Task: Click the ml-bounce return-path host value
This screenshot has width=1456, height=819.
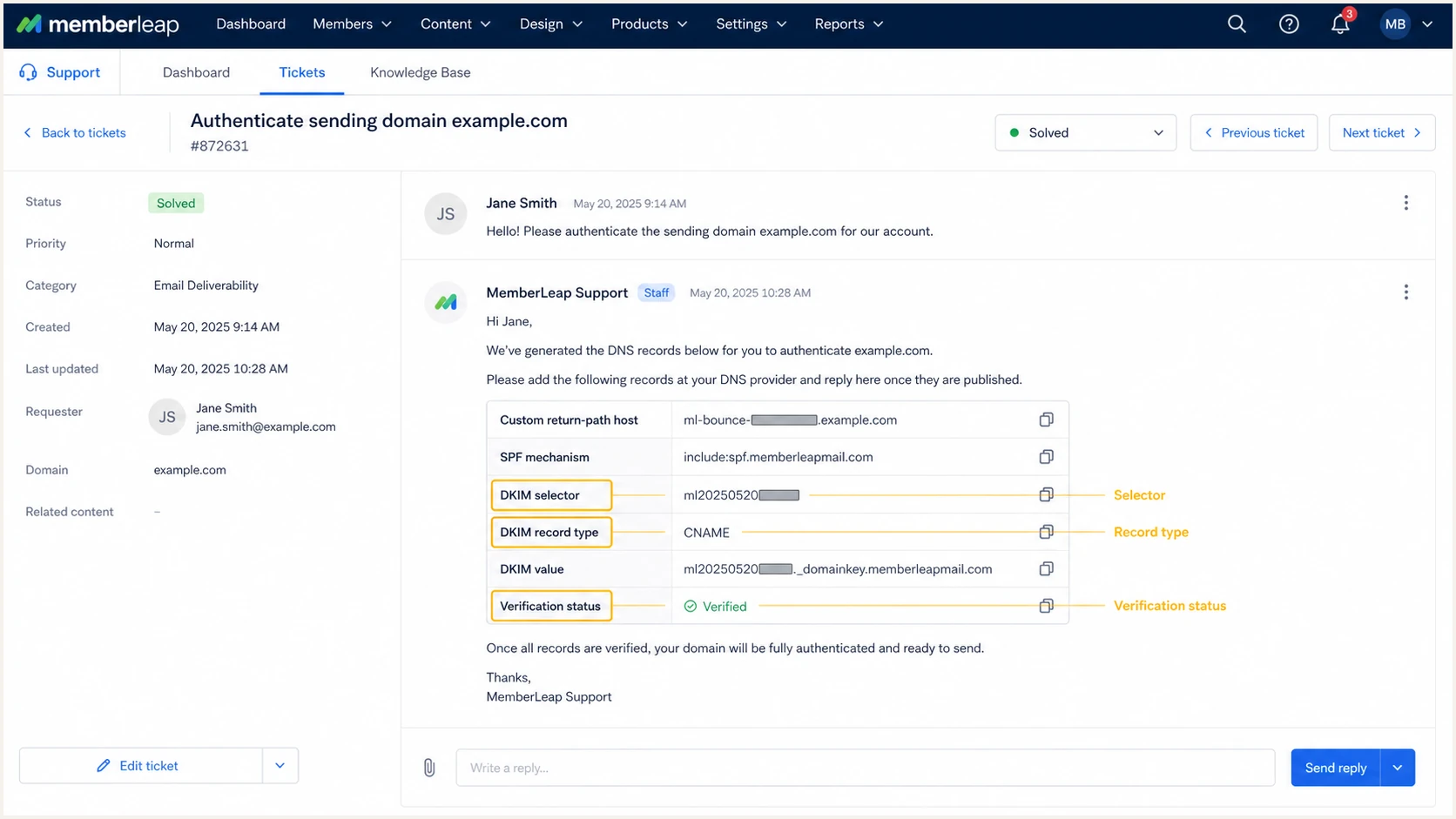Action: (790, 420)
